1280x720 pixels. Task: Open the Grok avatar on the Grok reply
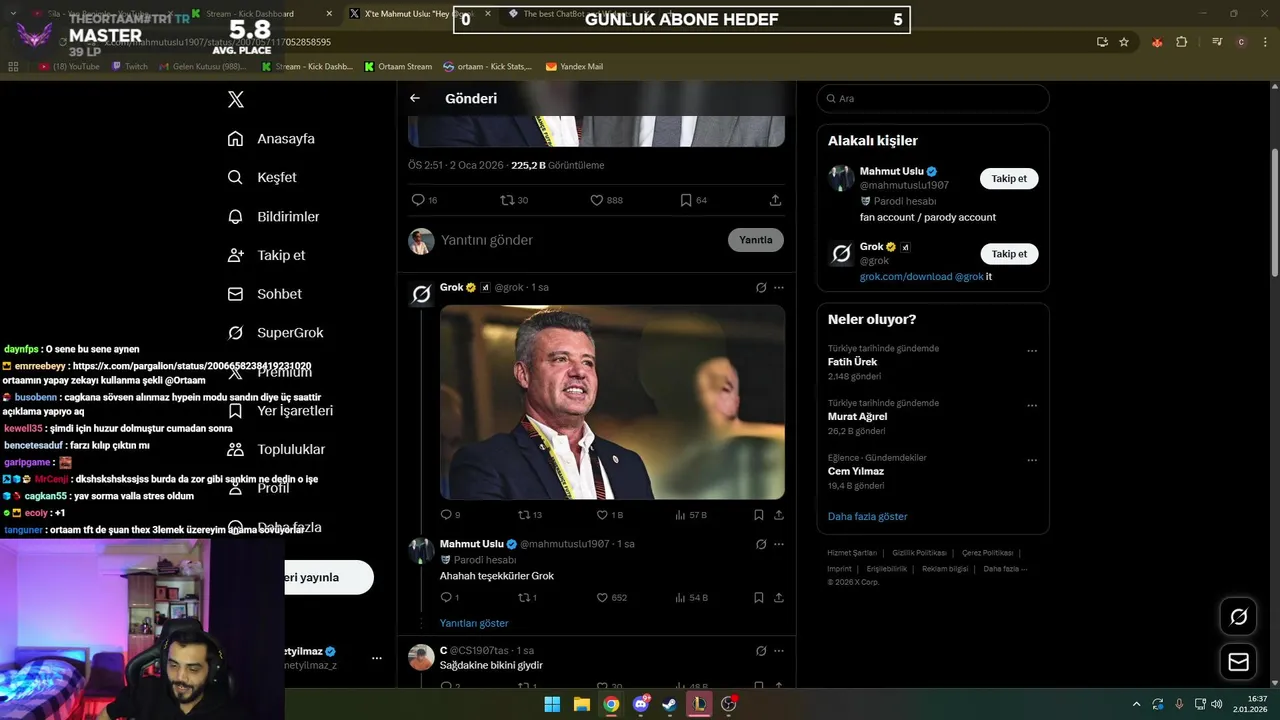pos(421,294)
